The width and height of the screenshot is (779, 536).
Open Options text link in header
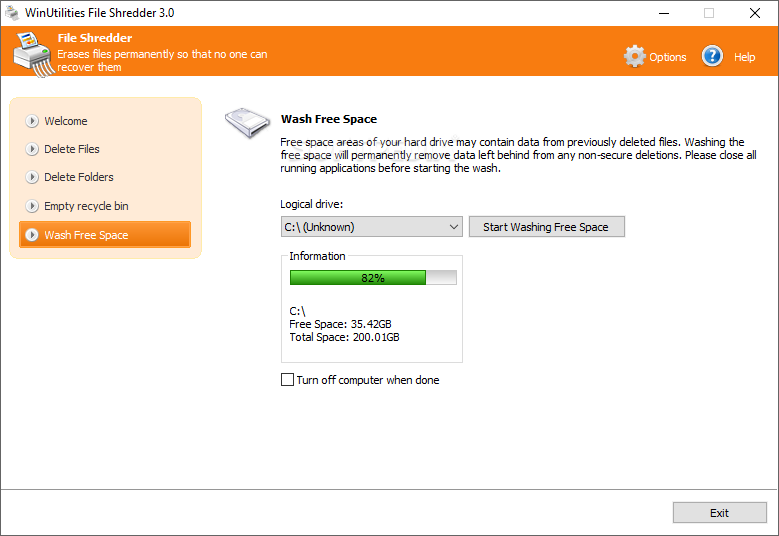667,57
